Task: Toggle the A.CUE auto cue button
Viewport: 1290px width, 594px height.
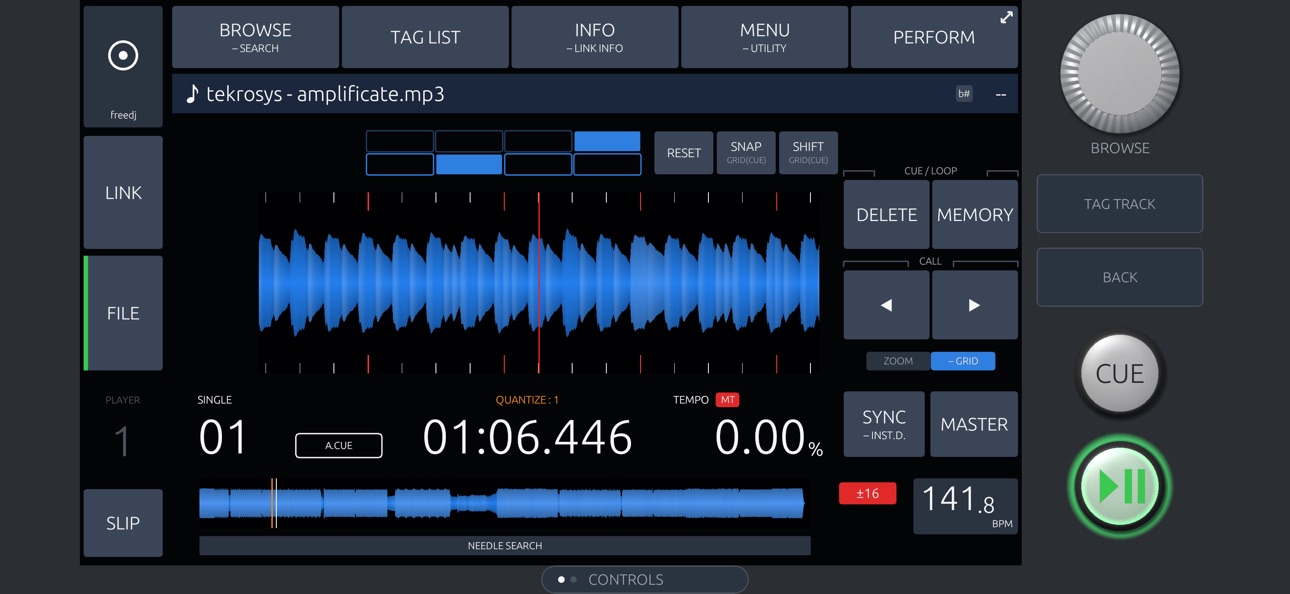Action: click(339, 445)
